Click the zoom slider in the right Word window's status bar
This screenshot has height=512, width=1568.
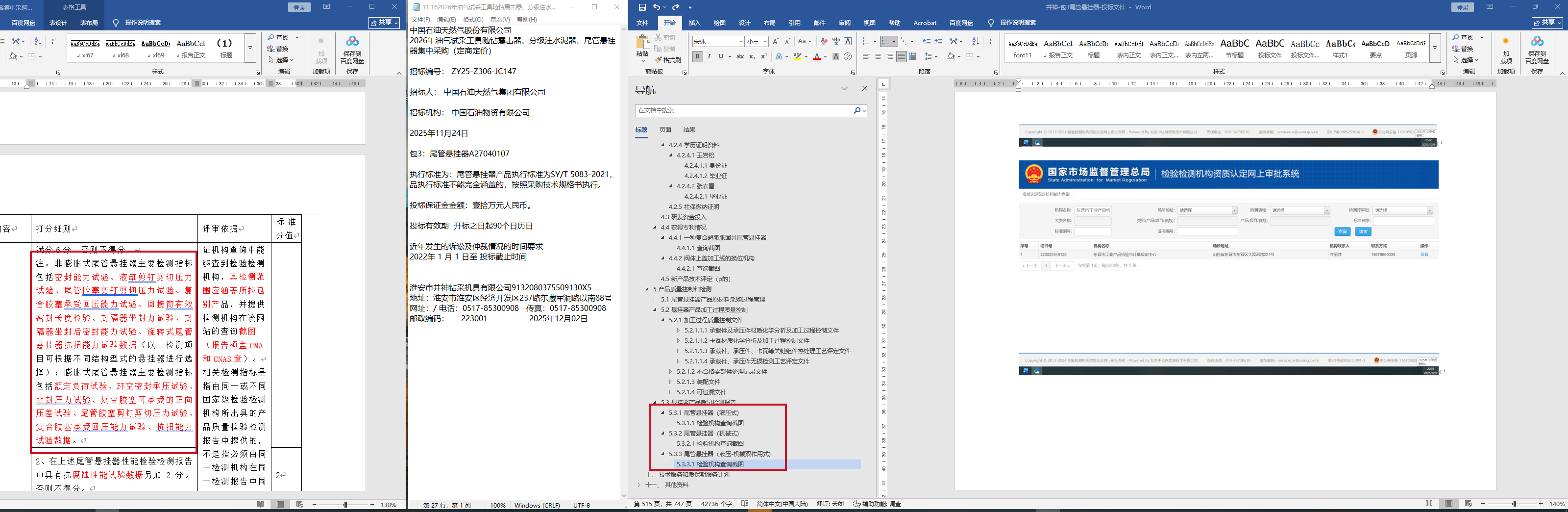(1514, 504)
